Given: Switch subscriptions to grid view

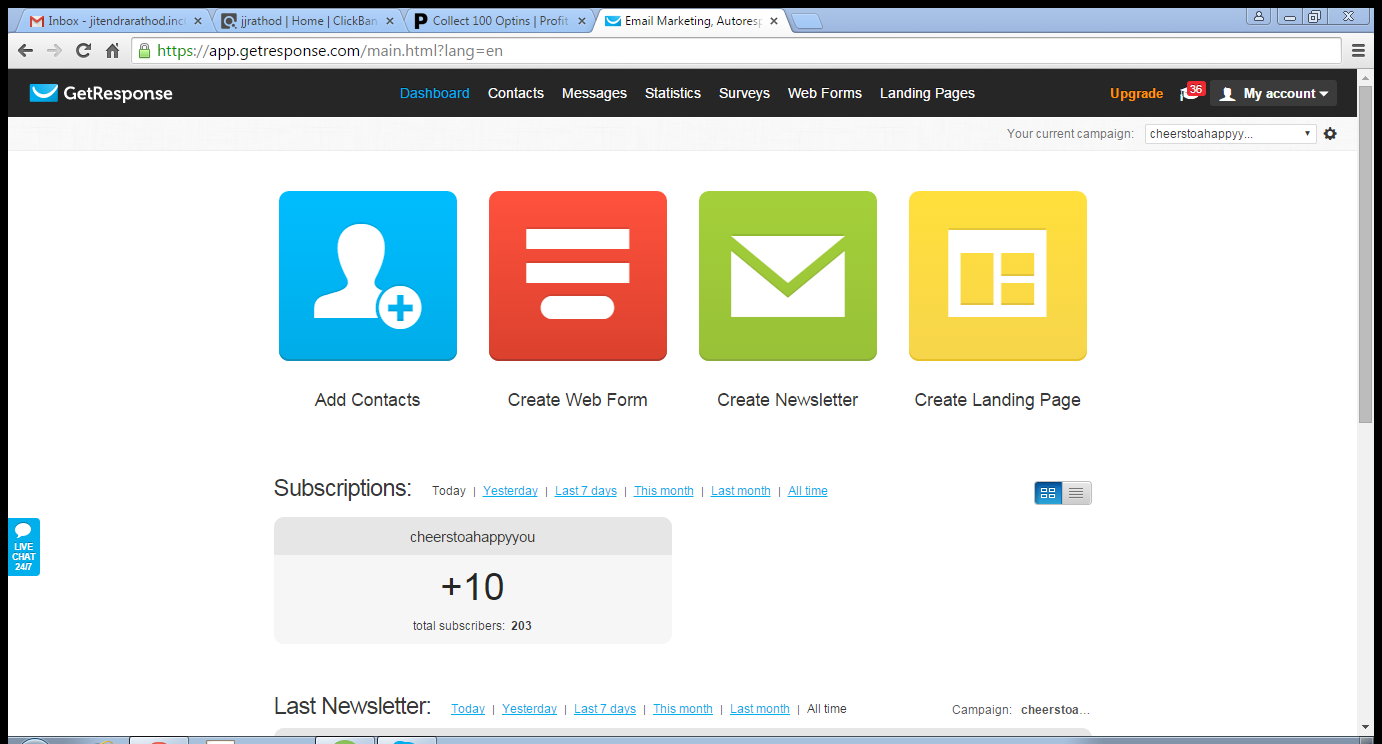Looking at the screenshot, I should click(x=1048, y=493).
